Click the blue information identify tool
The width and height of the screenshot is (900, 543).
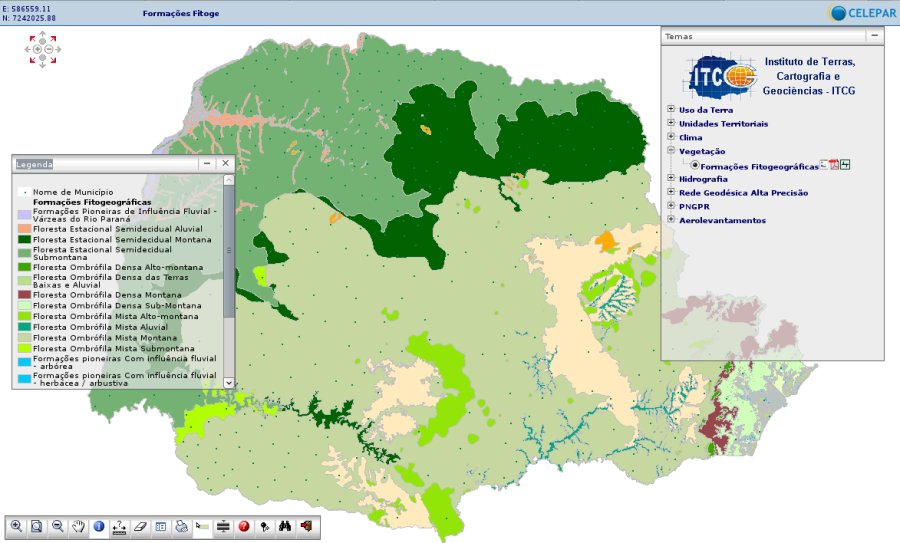[x=99, y=526]
